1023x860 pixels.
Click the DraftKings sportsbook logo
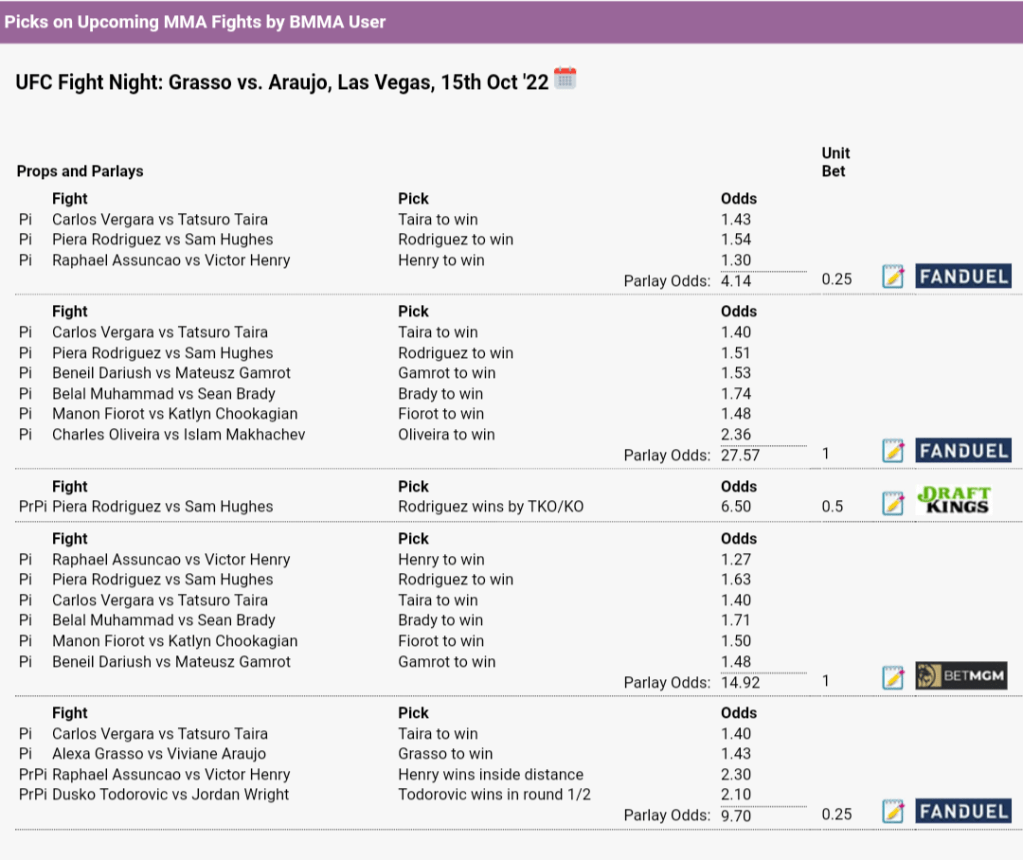[953, 500]
